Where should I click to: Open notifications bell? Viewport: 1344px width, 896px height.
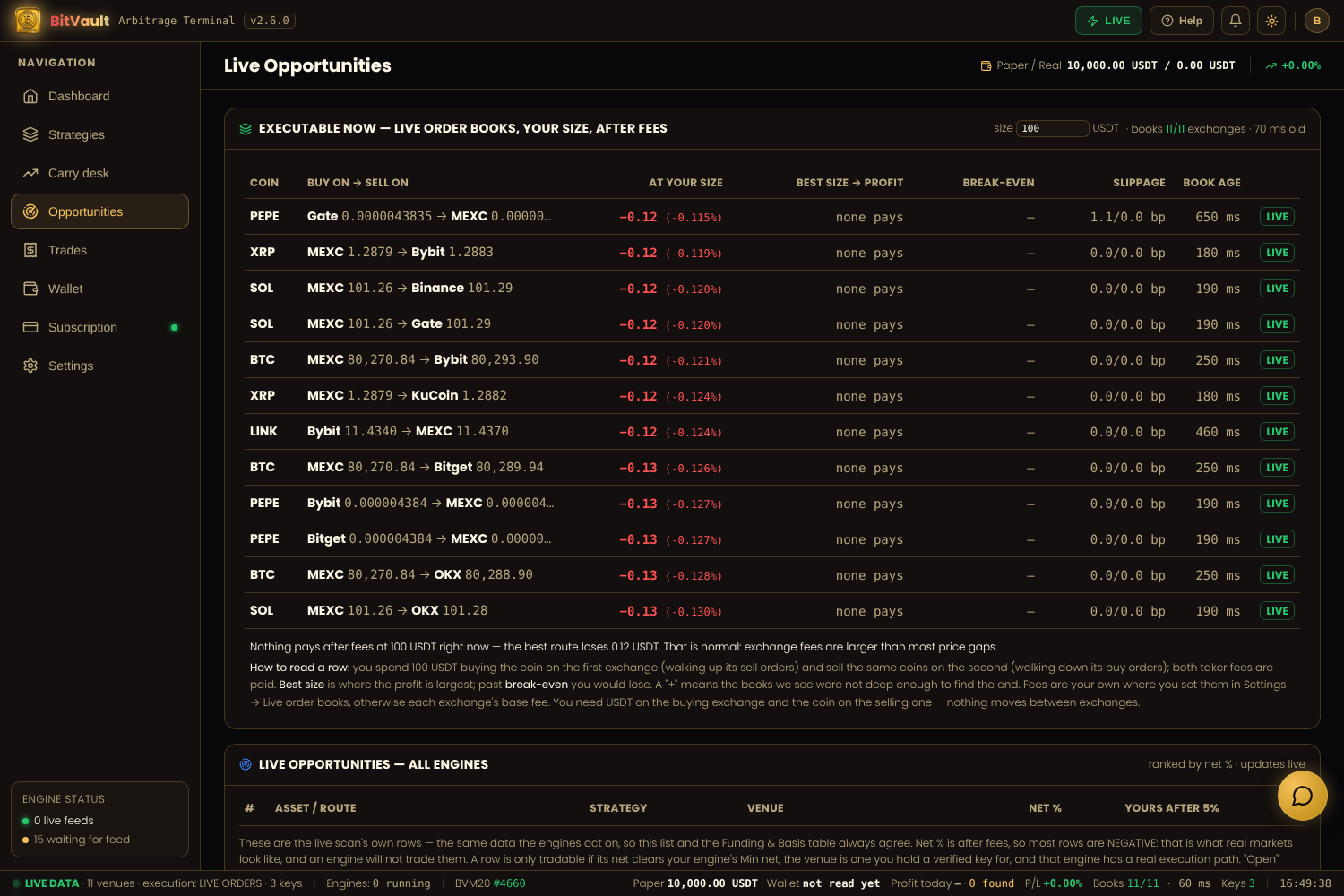tap(1236, 21)
